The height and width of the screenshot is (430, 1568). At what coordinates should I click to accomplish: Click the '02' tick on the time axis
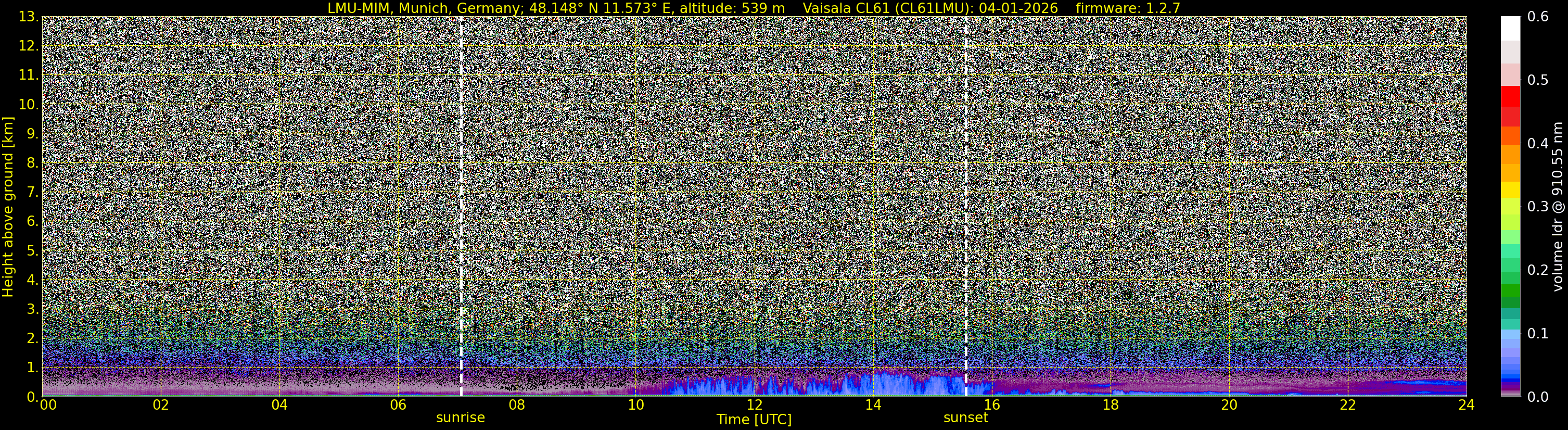click(x=161, y=405)
